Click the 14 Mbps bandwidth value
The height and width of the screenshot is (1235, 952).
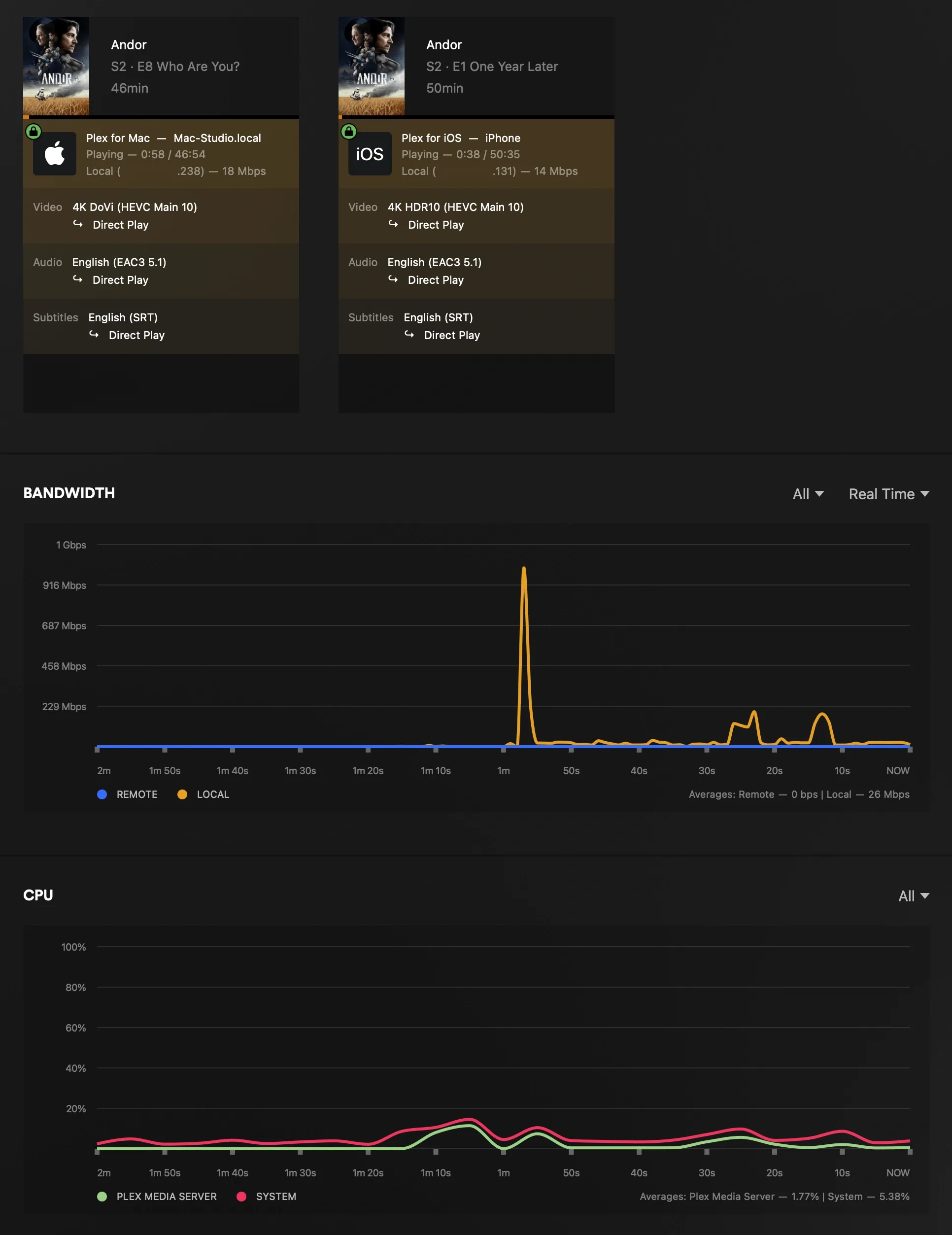pyautogui.click(x=556, y=172)
